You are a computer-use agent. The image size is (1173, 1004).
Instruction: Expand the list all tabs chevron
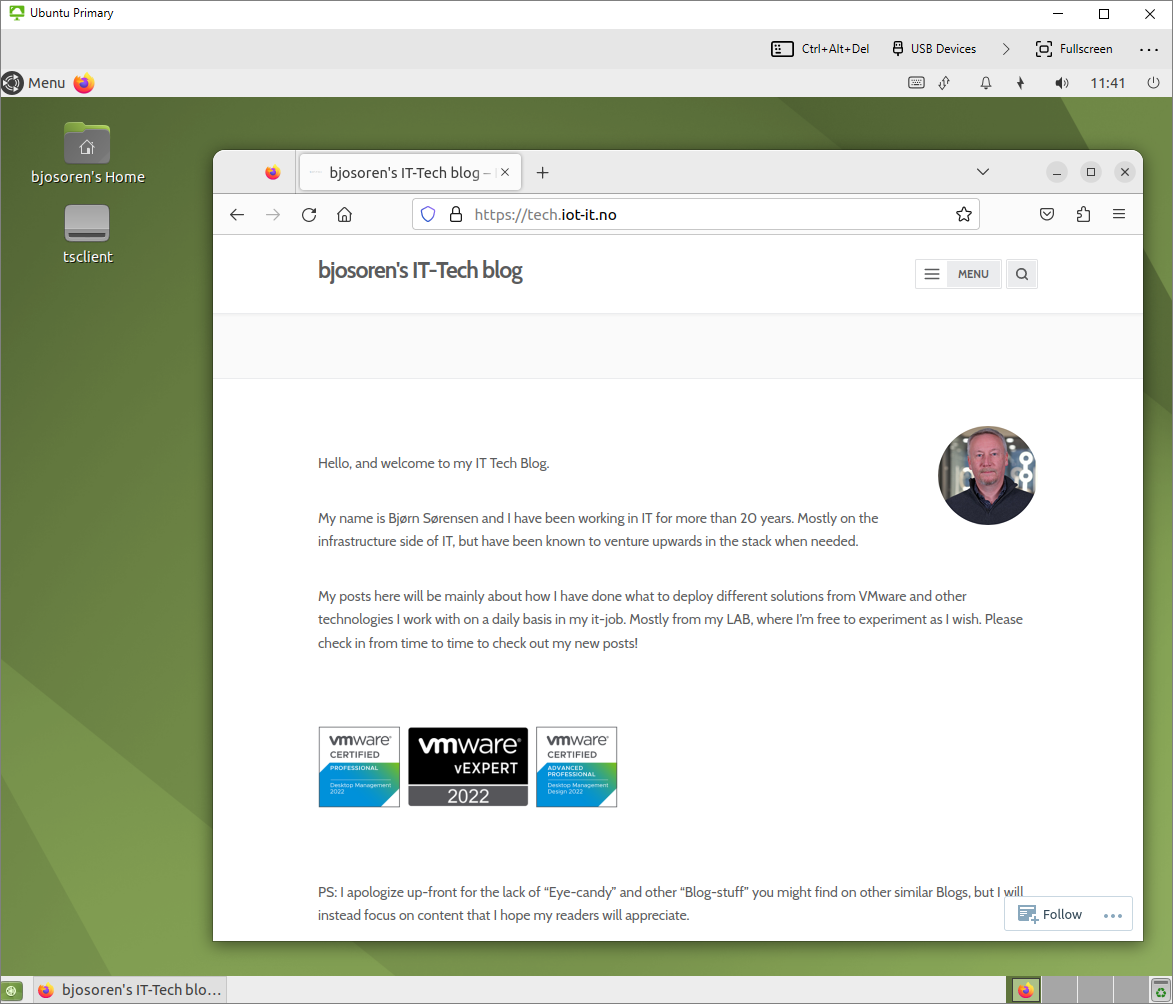[983, 172]
